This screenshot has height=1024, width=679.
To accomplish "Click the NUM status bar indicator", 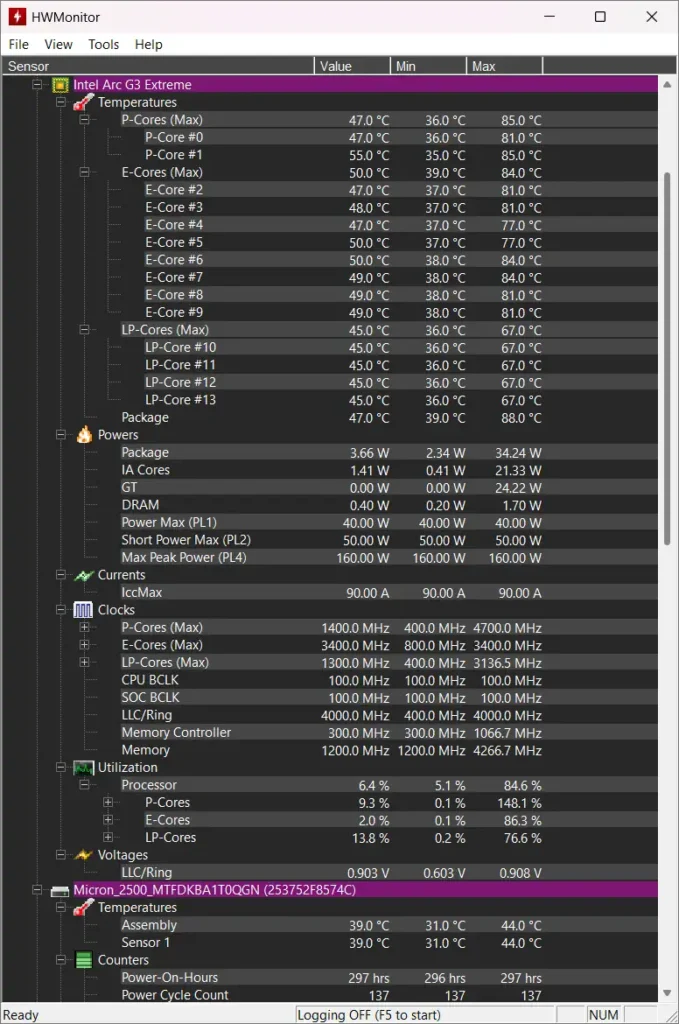I will coord(603,1015).
